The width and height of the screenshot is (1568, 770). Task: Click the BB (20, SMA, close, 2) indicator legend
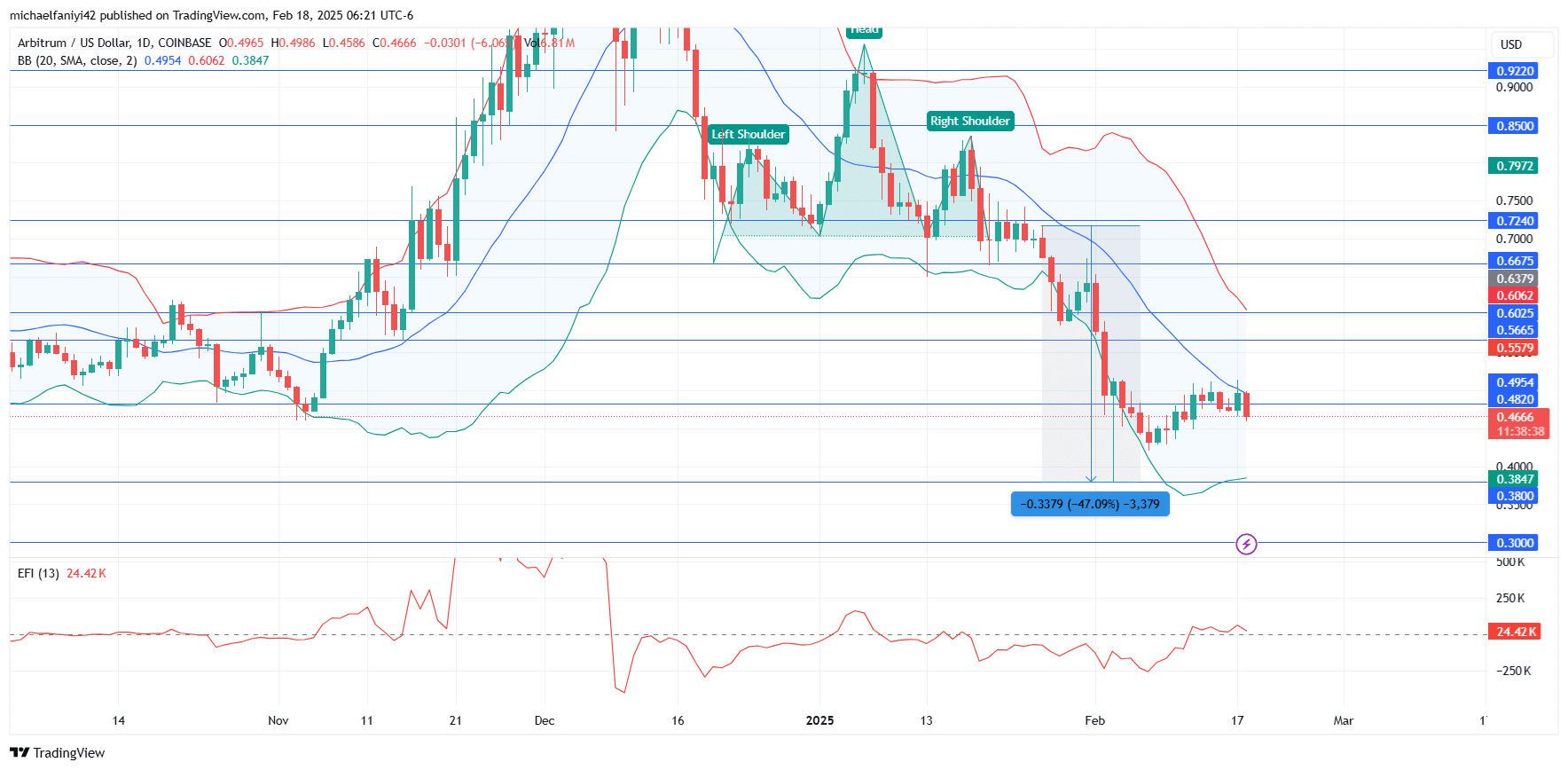pyautogui.click(x=77, y=60)
